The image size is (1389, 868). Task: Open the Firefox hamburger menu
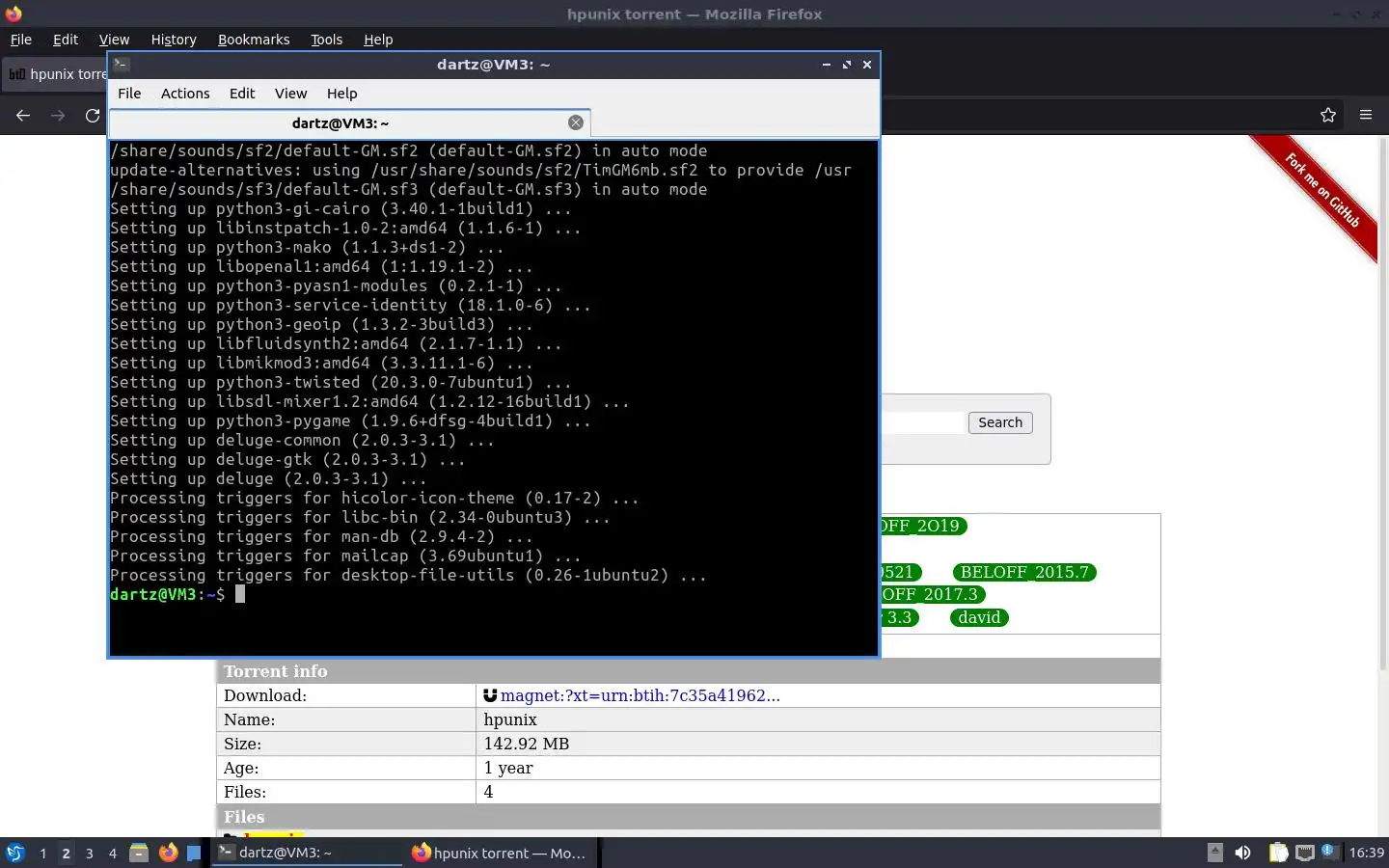tap(1366, 115)
